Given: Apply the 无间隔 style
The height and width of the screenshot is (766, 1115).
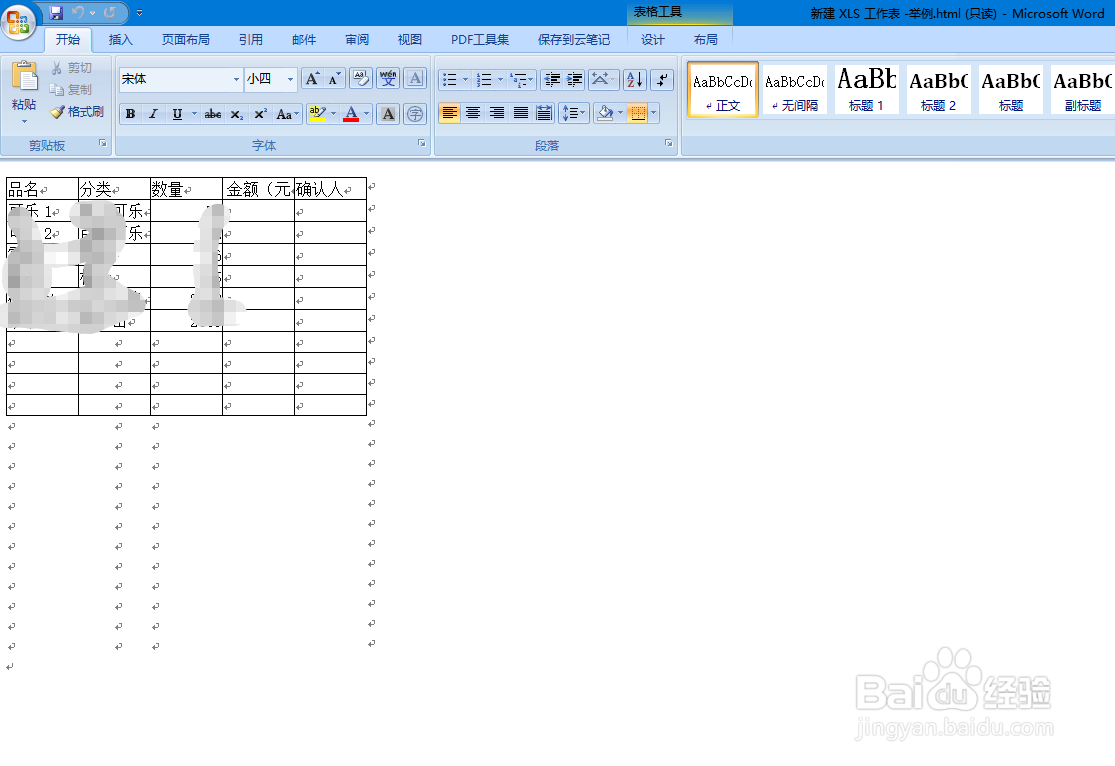Looking at the screenshot, I should pos(795,90).
